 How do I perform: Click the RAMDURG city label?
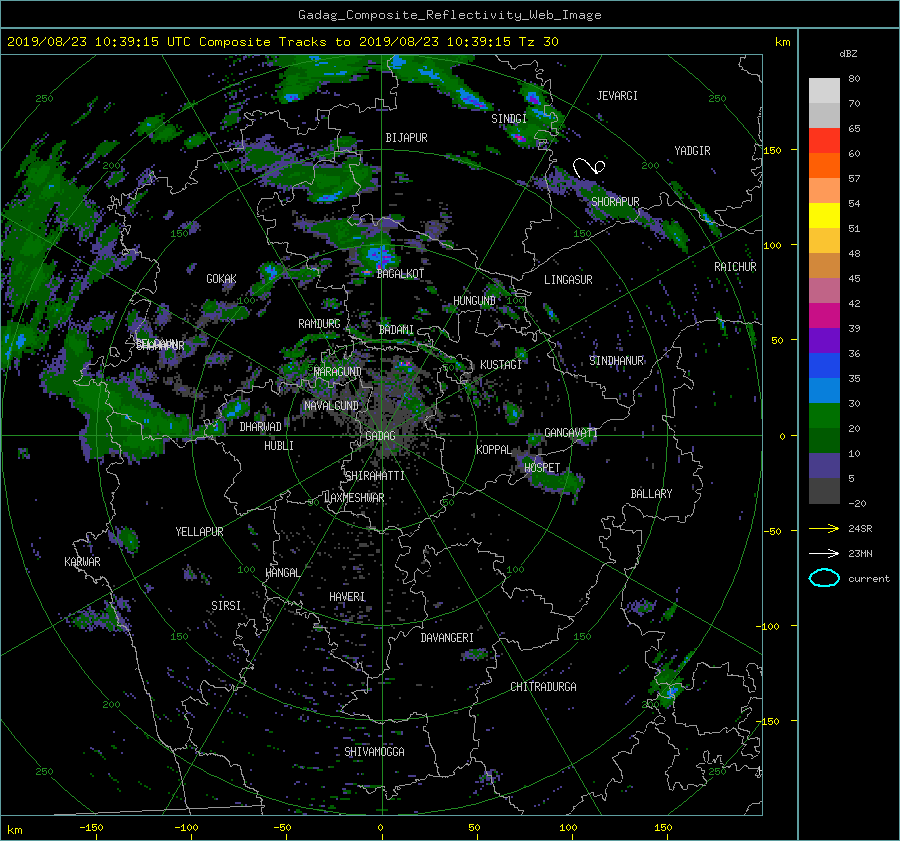pyautogui.click(x=319, y=324)
